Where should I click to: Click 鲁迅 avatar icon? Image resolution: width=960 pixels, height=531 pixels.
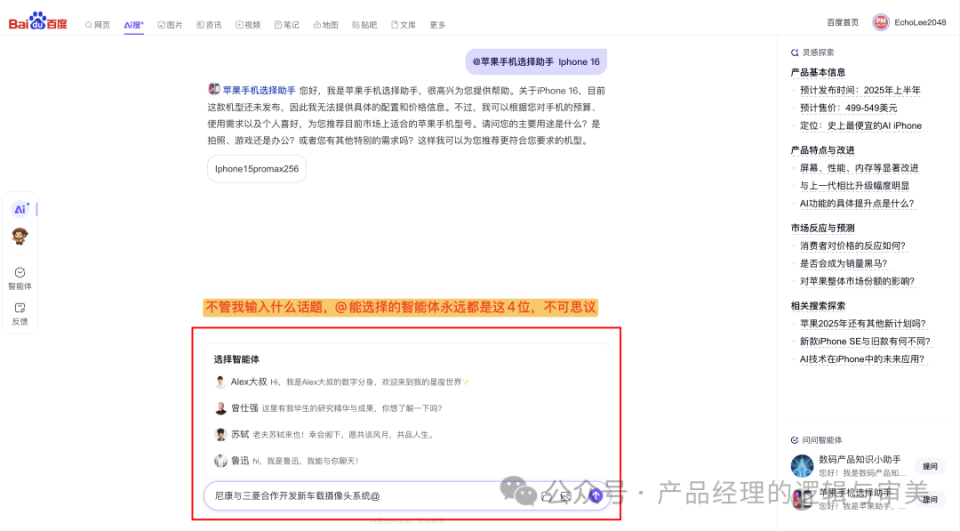pos(220,461)
